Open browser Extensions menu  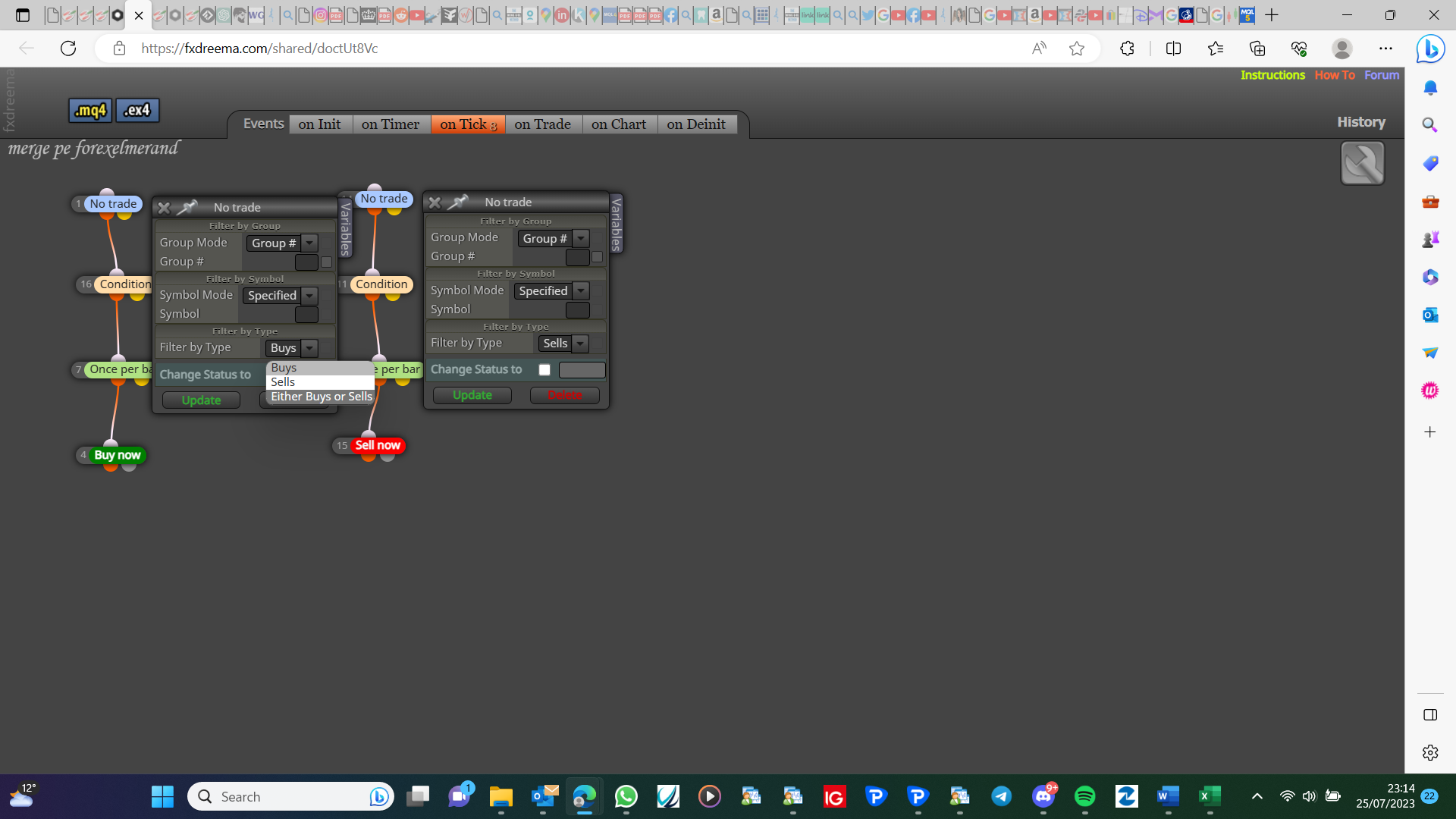click(x=1127, y=49)
